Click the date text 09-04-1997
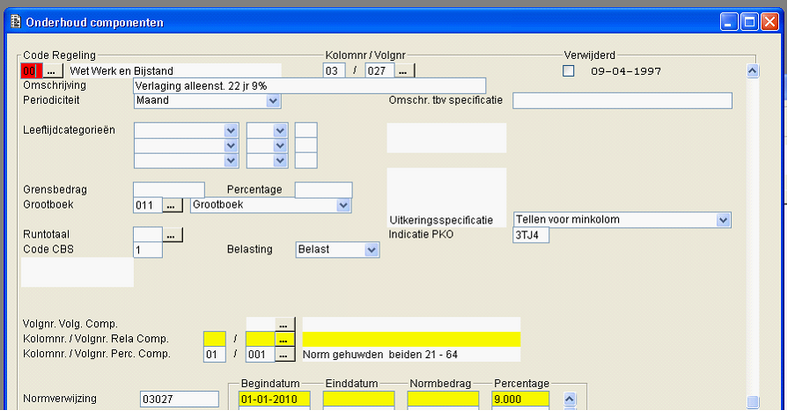 click(x=626, y=71)
